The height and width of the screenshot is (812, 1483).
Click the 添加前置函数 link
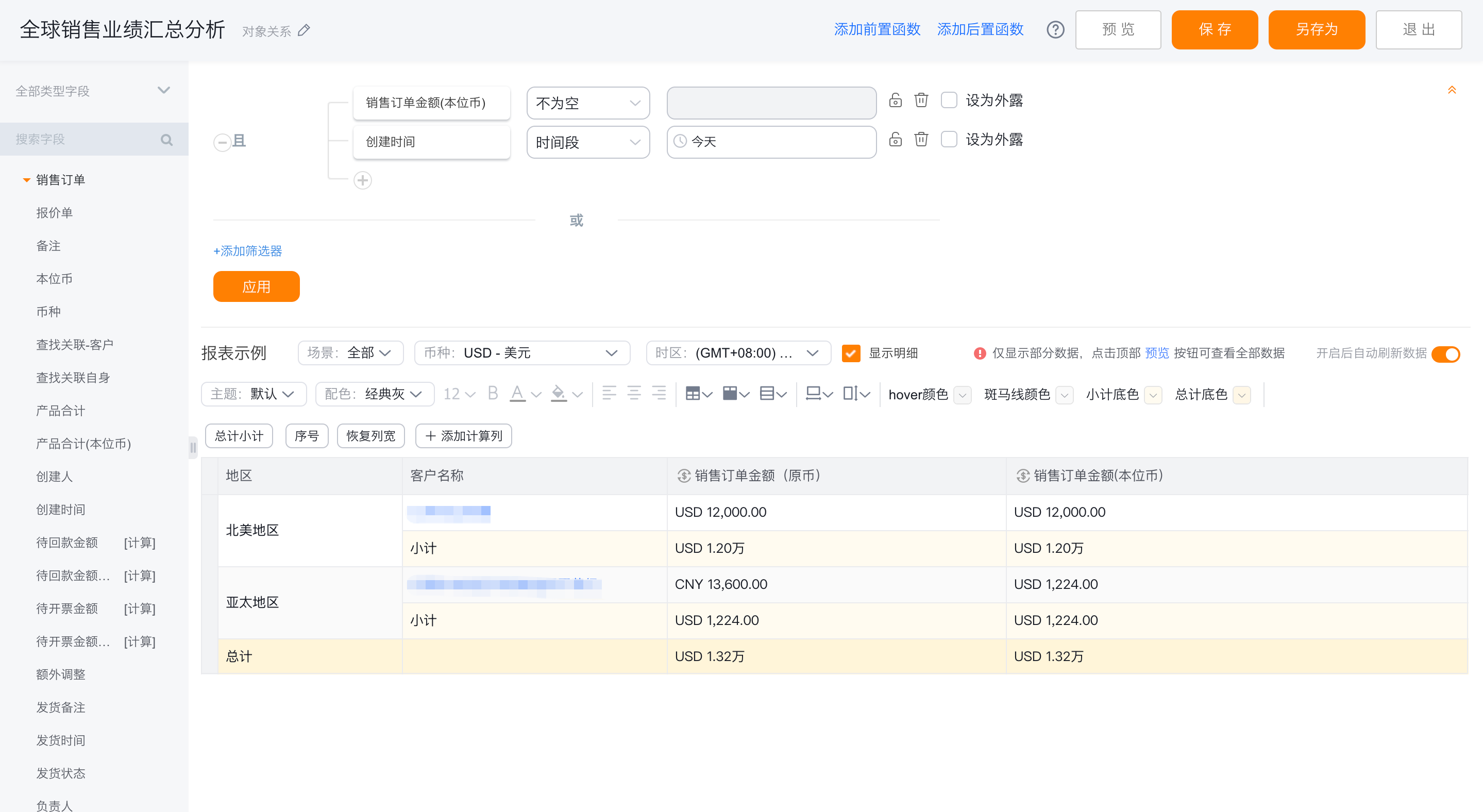click(877, 29)
